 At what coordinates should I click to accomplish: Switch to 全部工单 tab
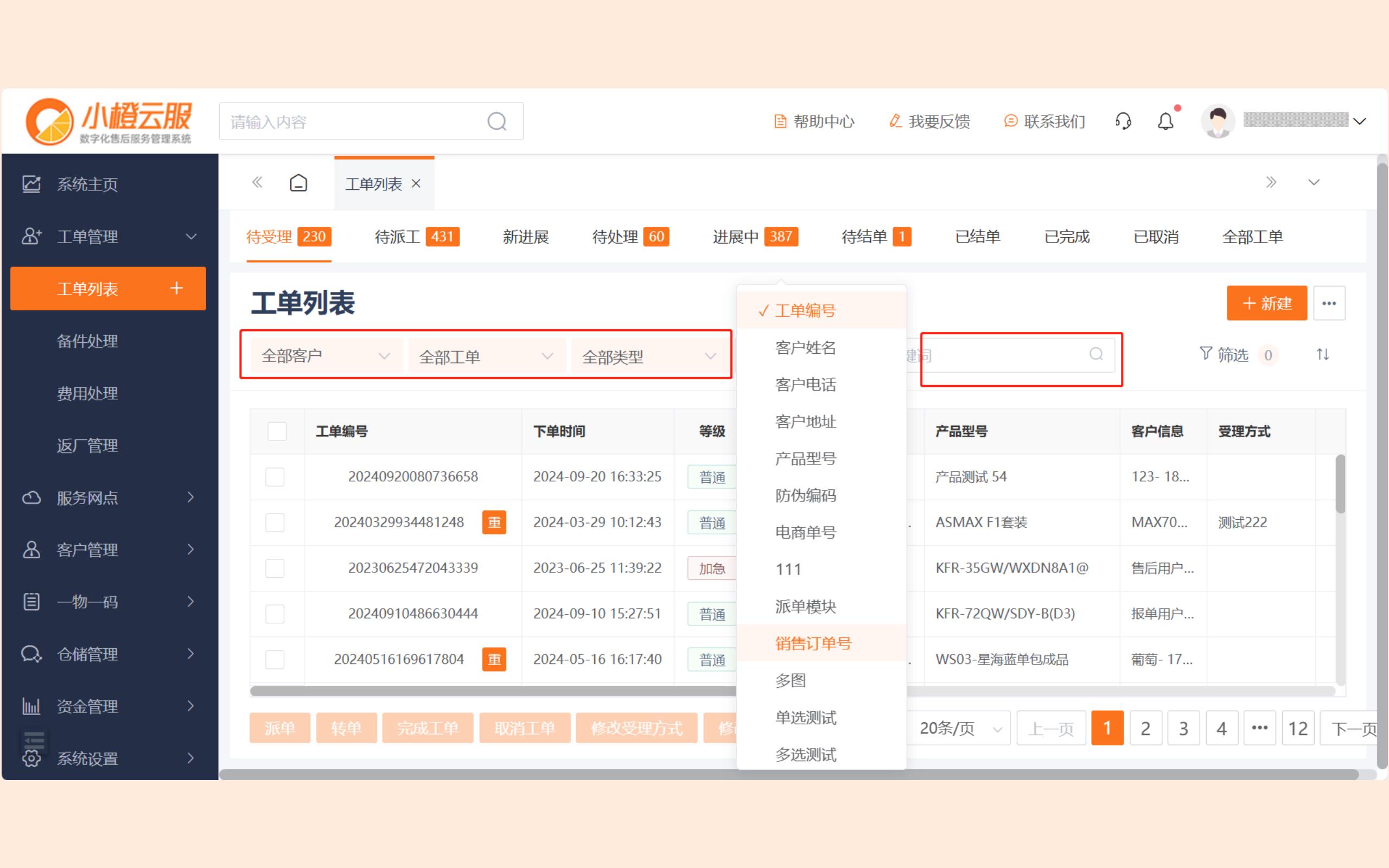coord(1252,237)
